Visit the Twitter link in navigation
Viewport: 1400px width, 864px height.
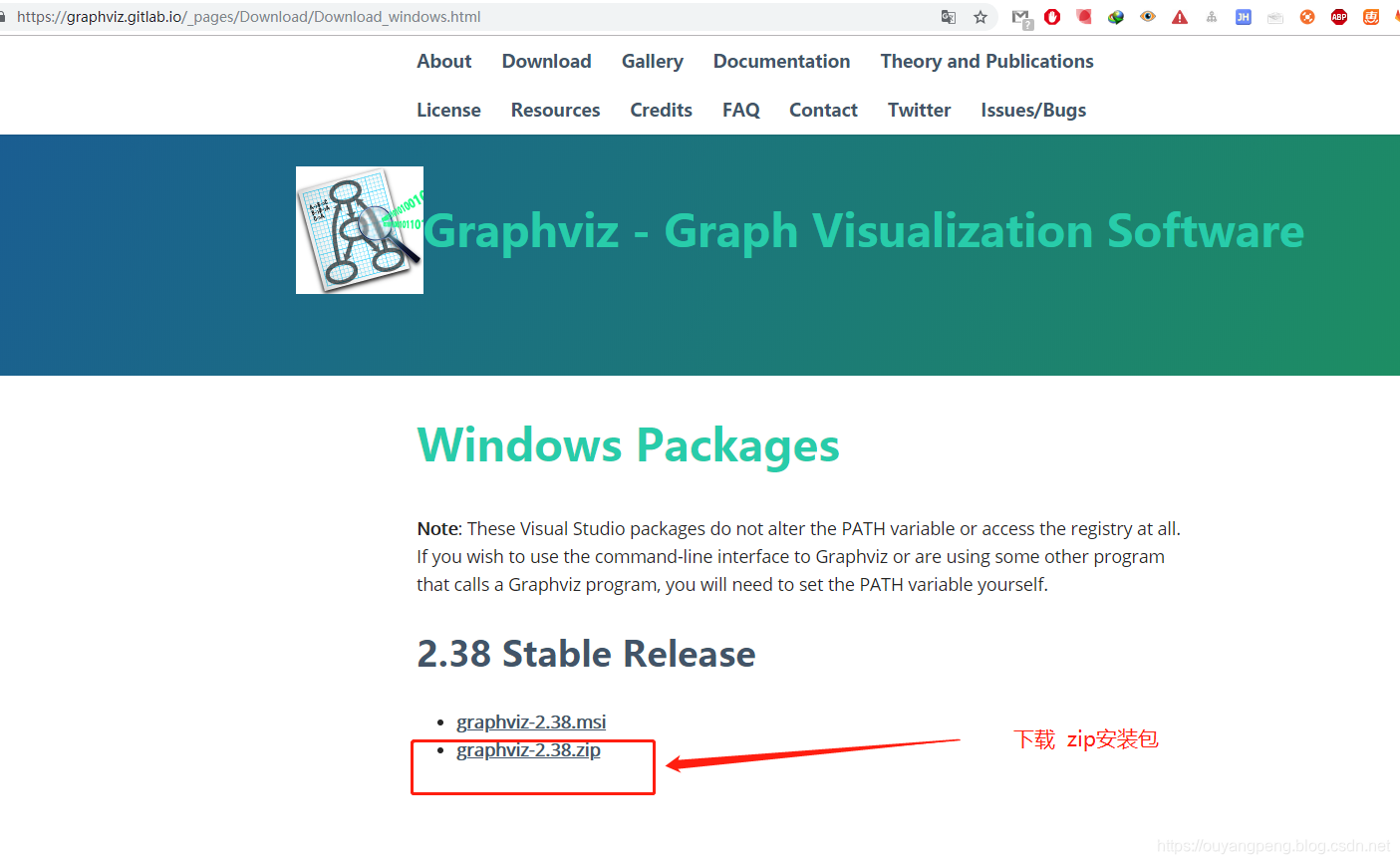coord(920,110)
